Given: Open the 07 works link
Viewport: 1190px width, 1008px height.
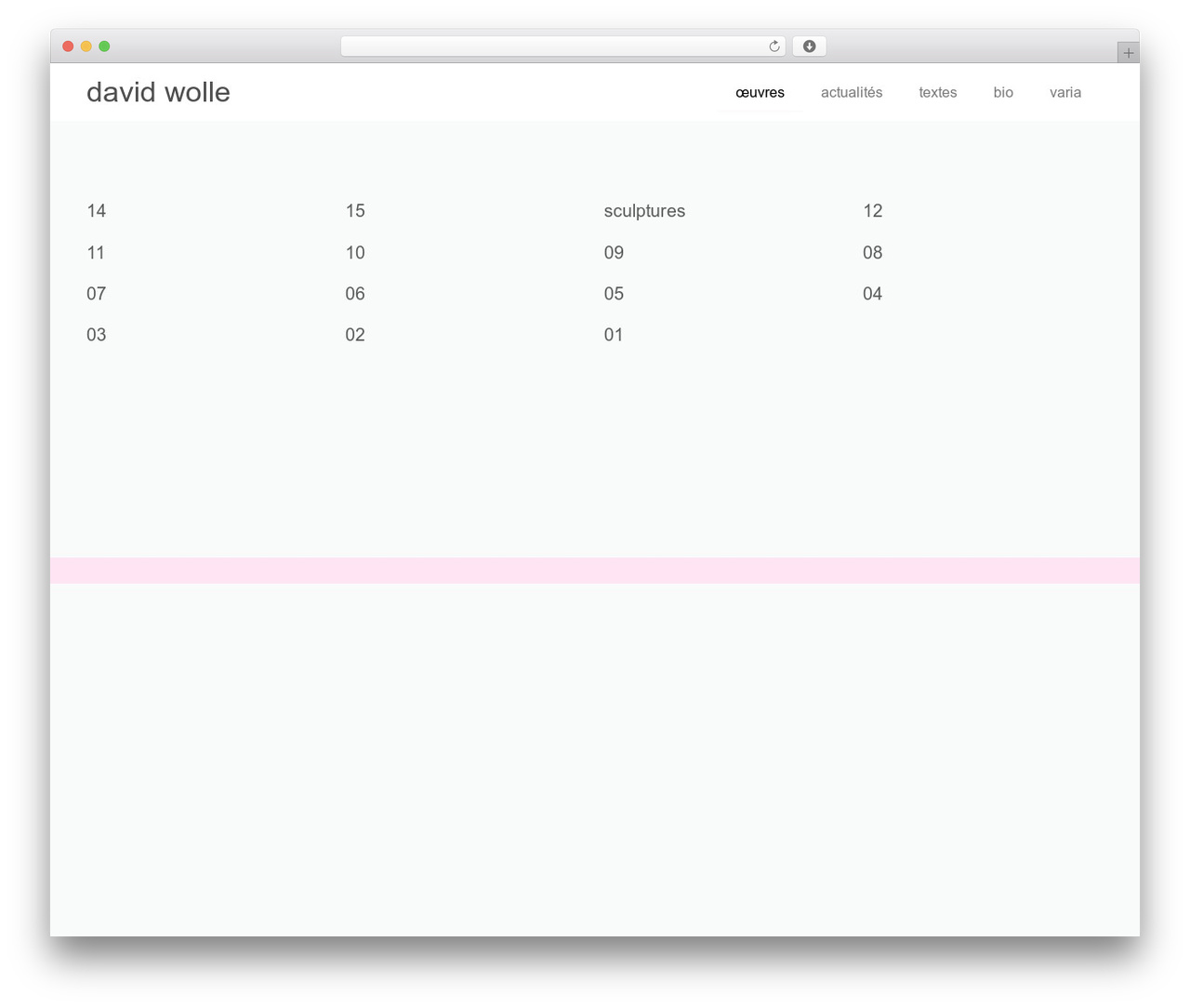Looking at the screenshot, I should click(97, 294).
